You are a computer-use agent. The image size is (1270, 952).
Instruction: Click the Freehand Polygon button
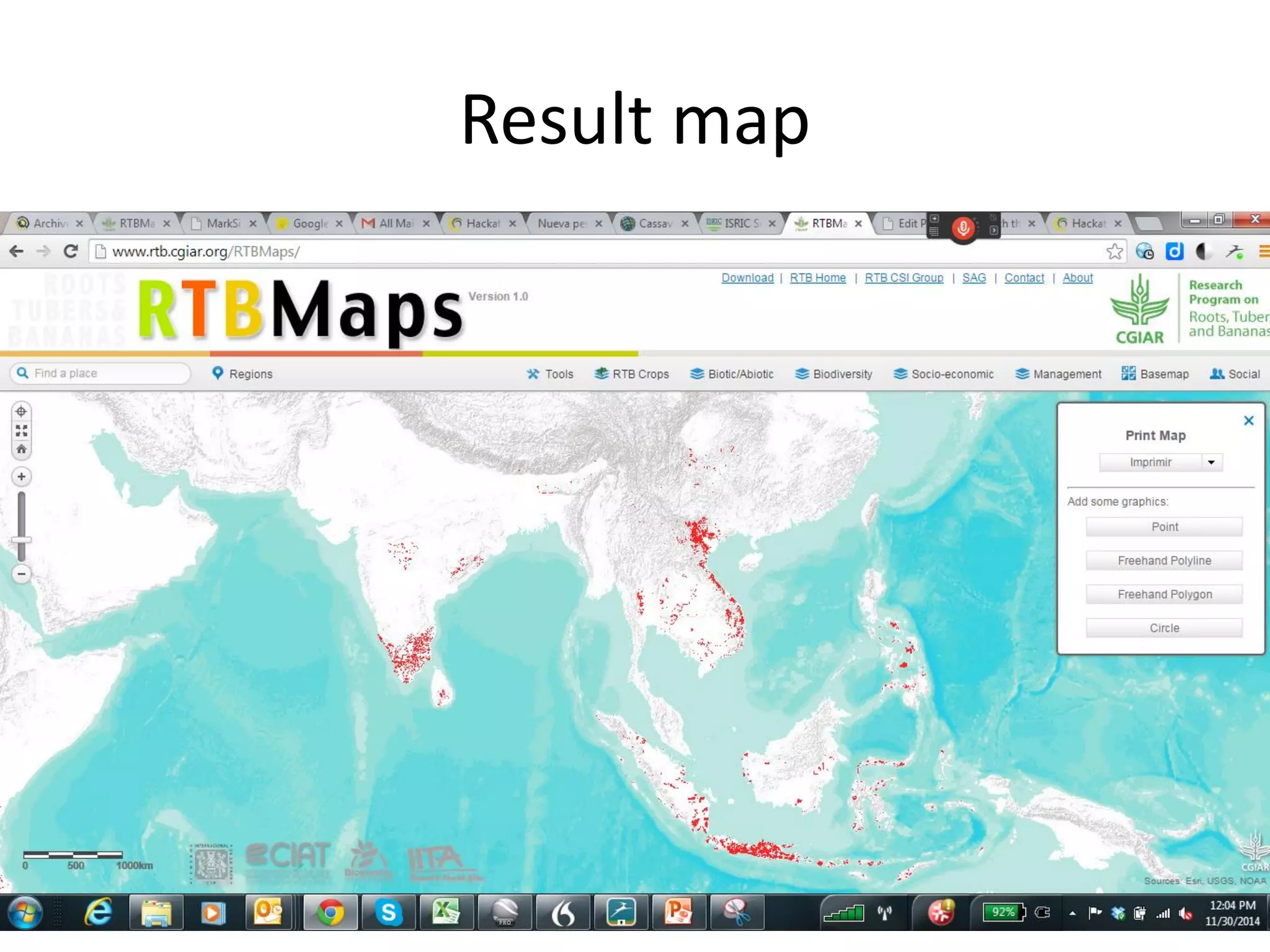click(1164, 594)
